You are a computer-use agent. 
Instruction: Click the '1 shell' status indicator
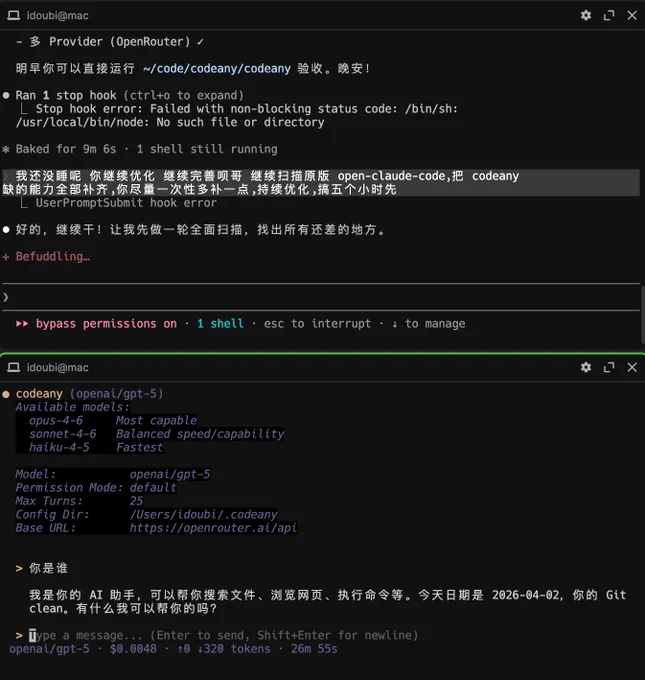[x=220, y=324]
